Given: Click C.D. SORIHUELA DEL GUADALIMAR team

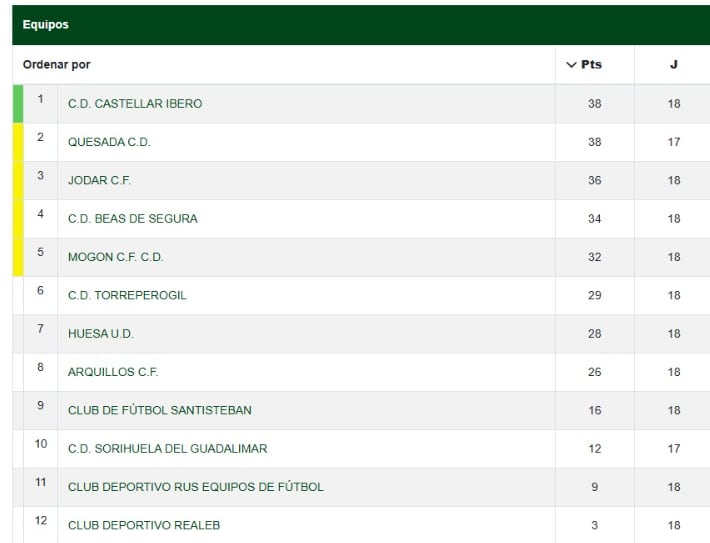Looking at the screenshot, I should point(167,449).
